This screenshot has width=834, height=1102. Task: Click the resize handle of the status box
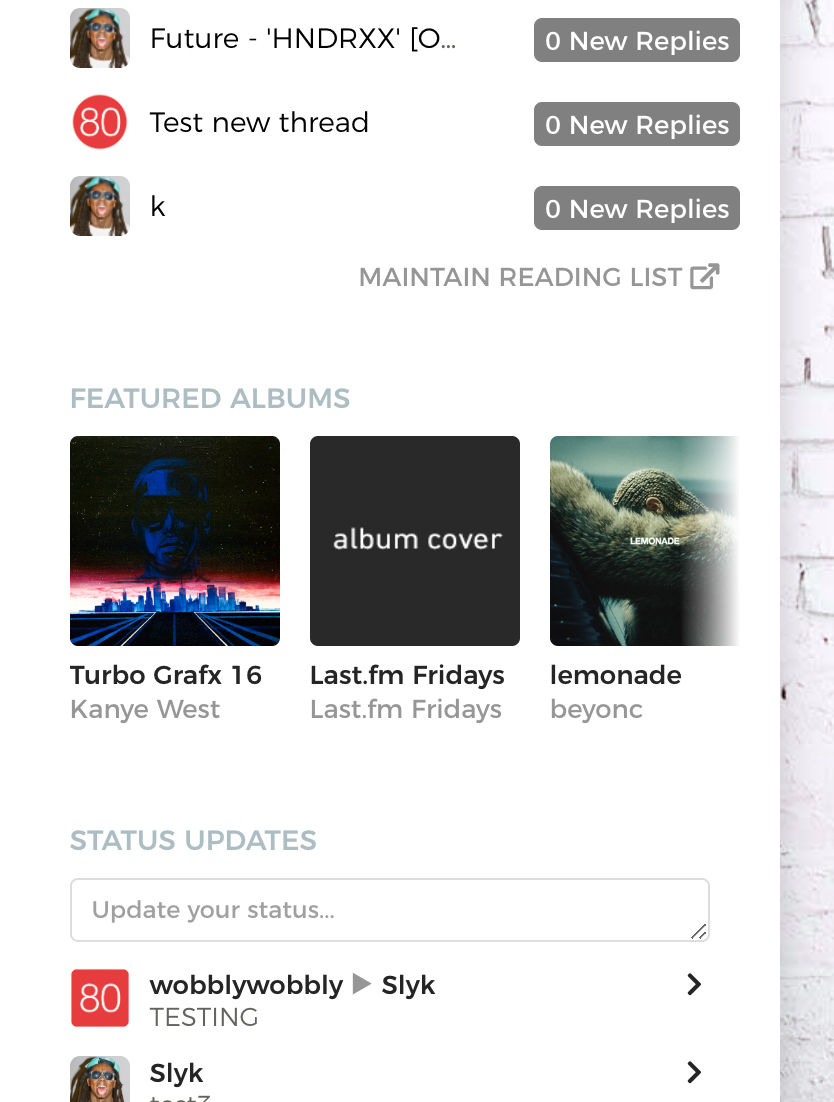click(698, 932)
